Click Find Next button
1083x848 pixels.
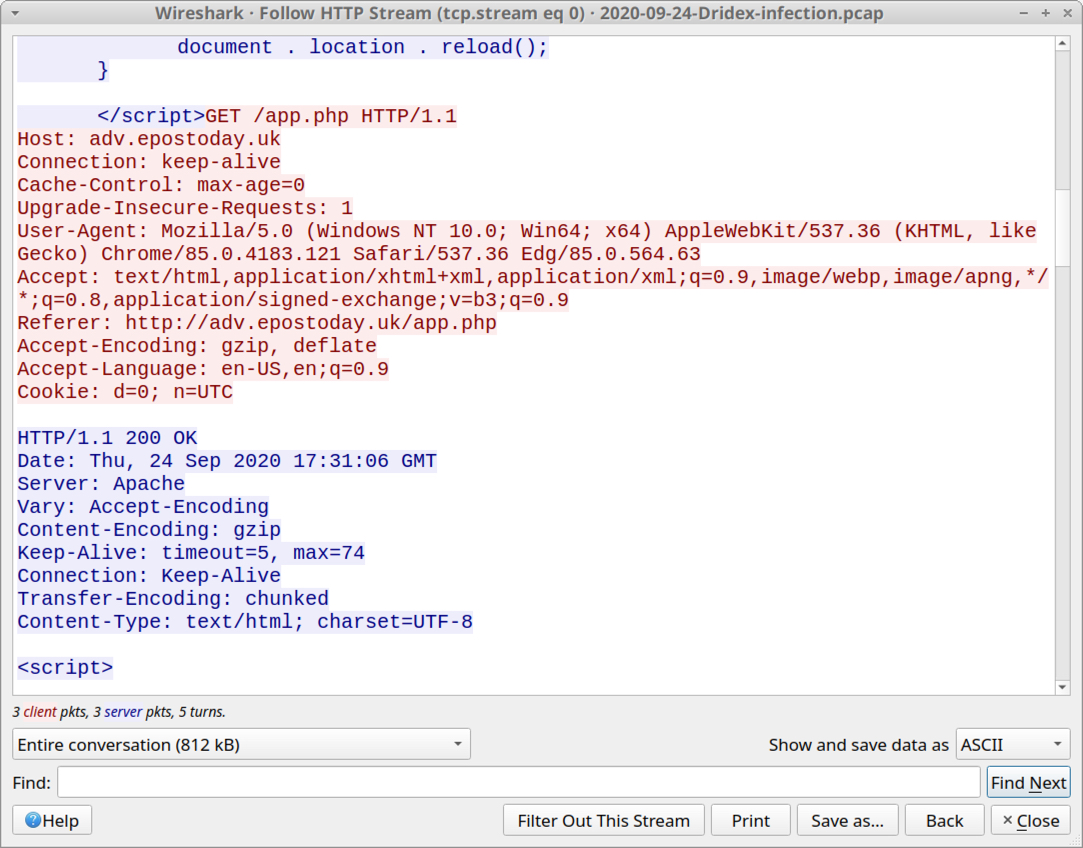click(1028, 782)
